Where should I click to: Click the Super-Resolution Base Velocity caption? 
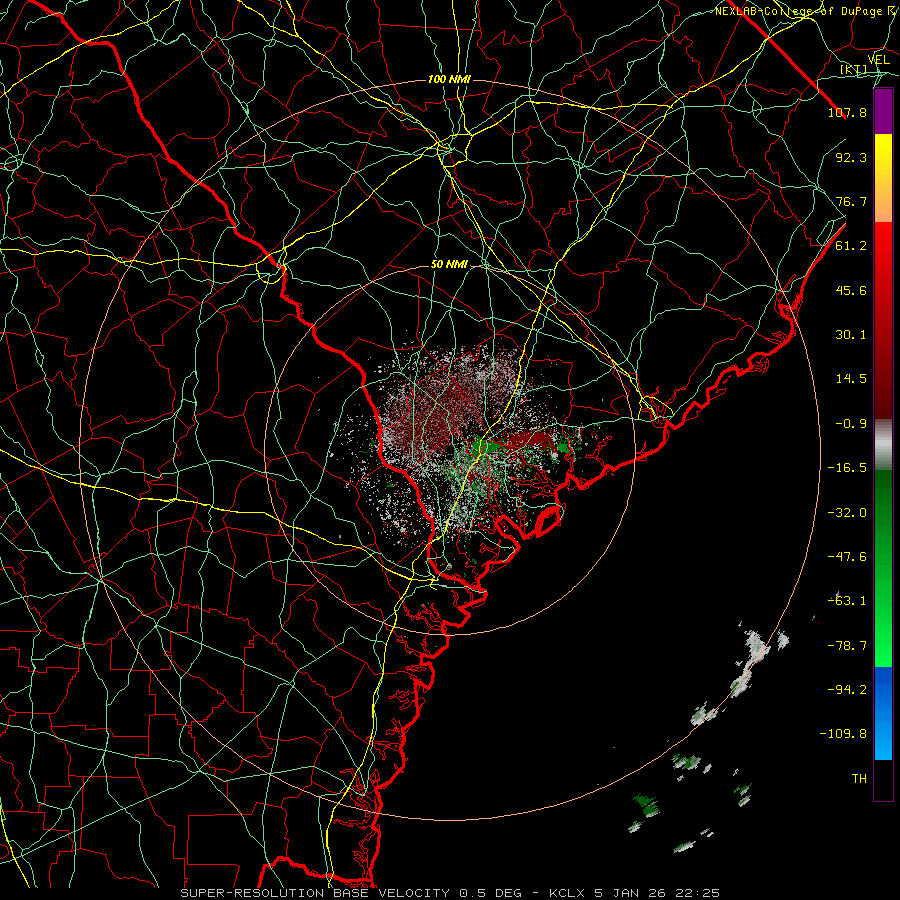[x=449, y=893]
